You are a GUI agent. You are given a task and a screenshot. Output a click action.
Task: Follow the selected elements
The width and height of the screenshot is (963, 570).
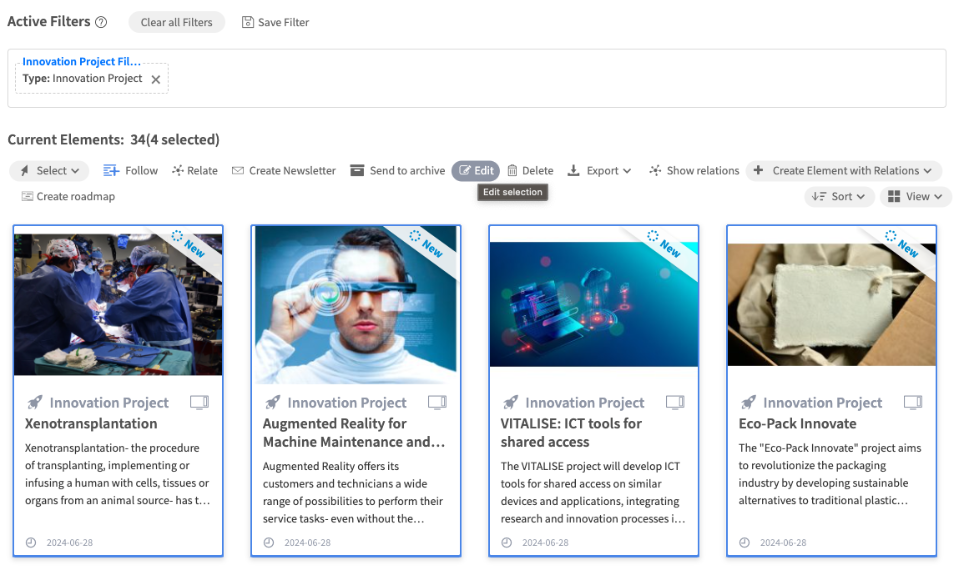[131, 171]
